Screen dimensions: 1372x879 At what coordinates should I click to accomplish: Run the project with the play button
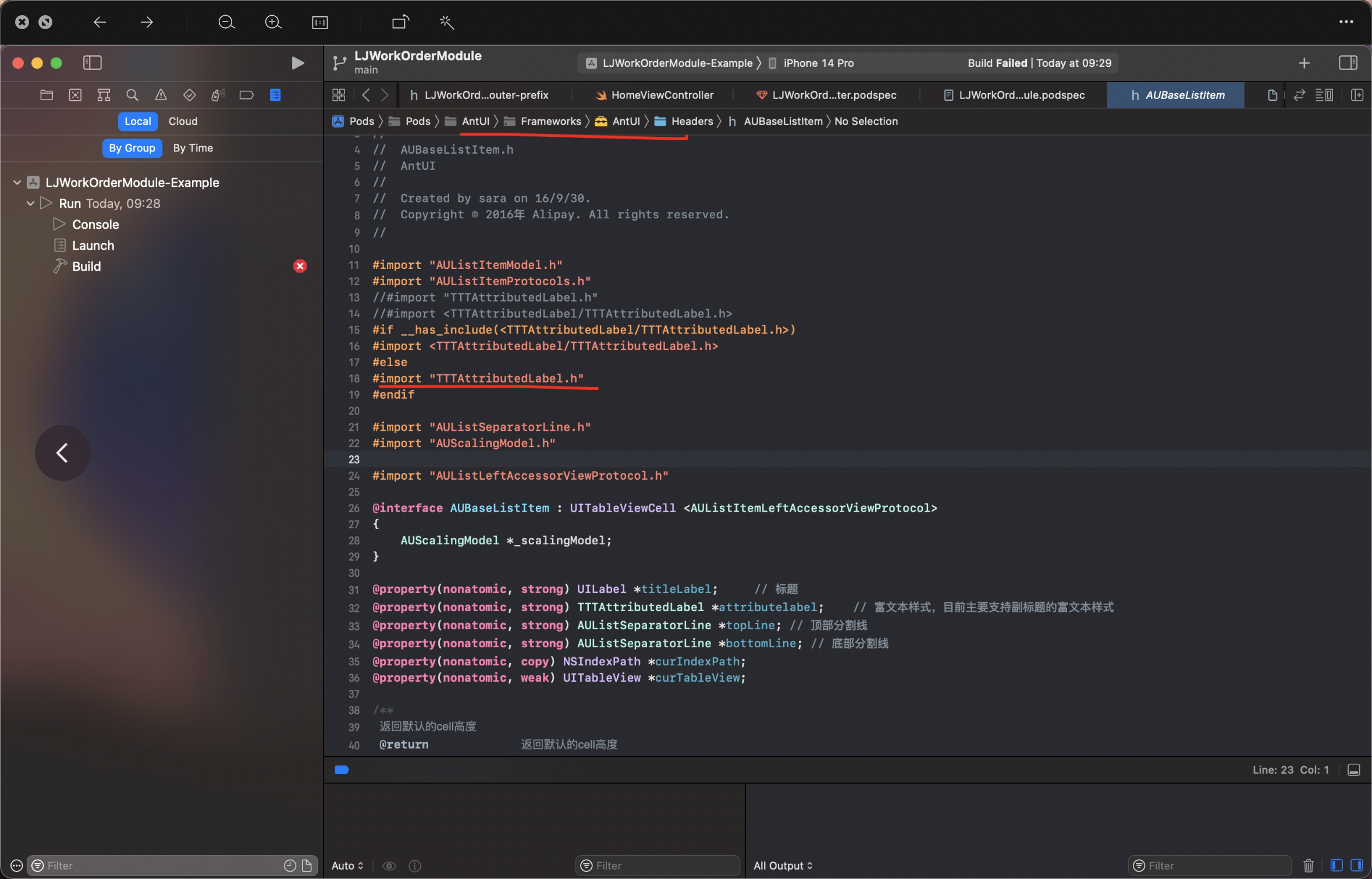click(x=297, y=63)
